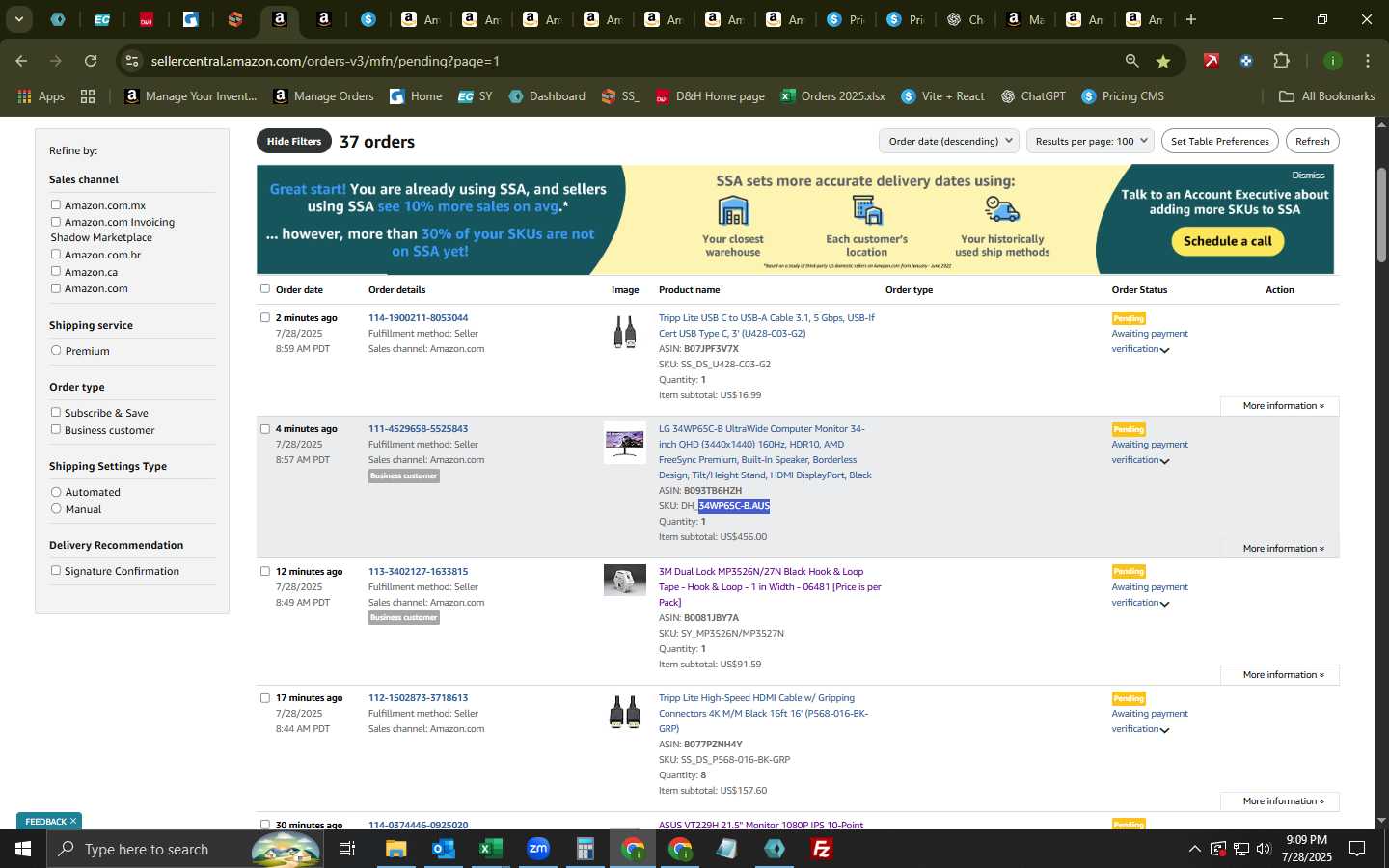The width and height of the screenshot is (1389, 868).
Task: Open order link 111-4529658-5525843
Action: [418, 429]
